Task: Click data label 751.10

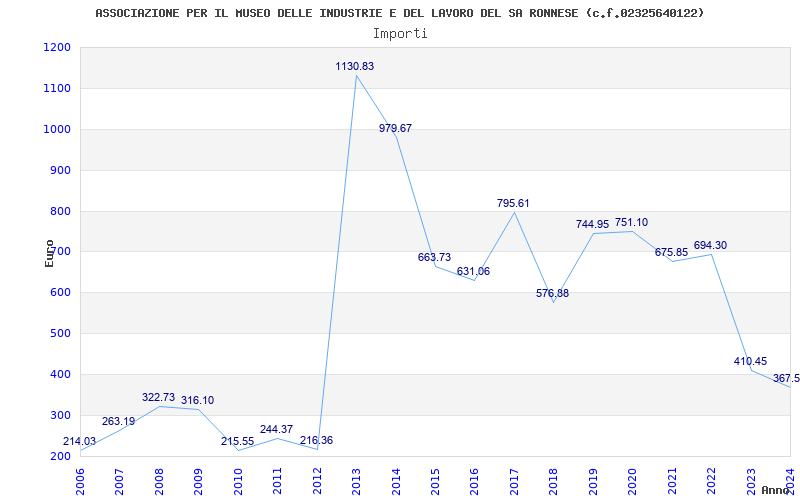Action: tap(631, 222)
